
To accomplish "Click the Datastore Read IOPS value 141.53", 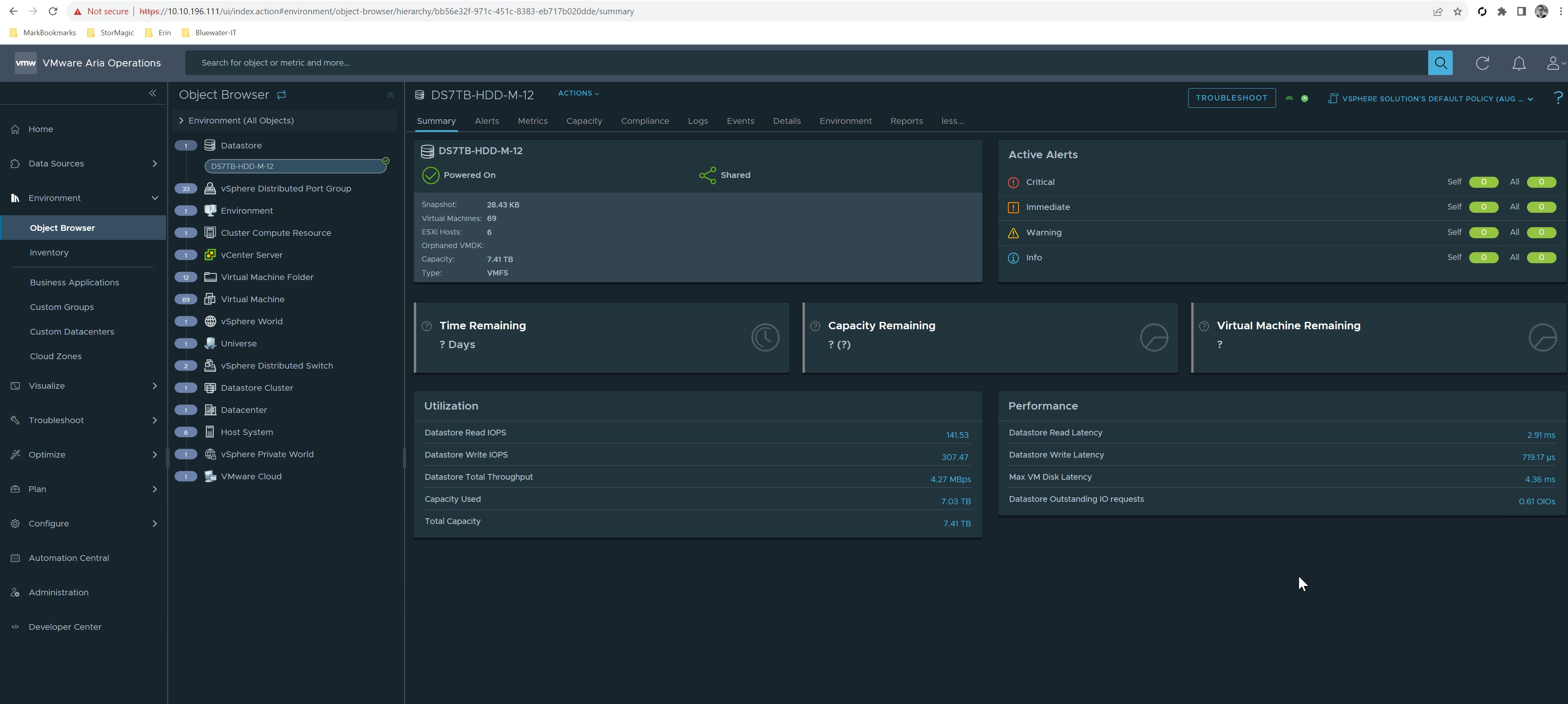I will pos(957,435).
